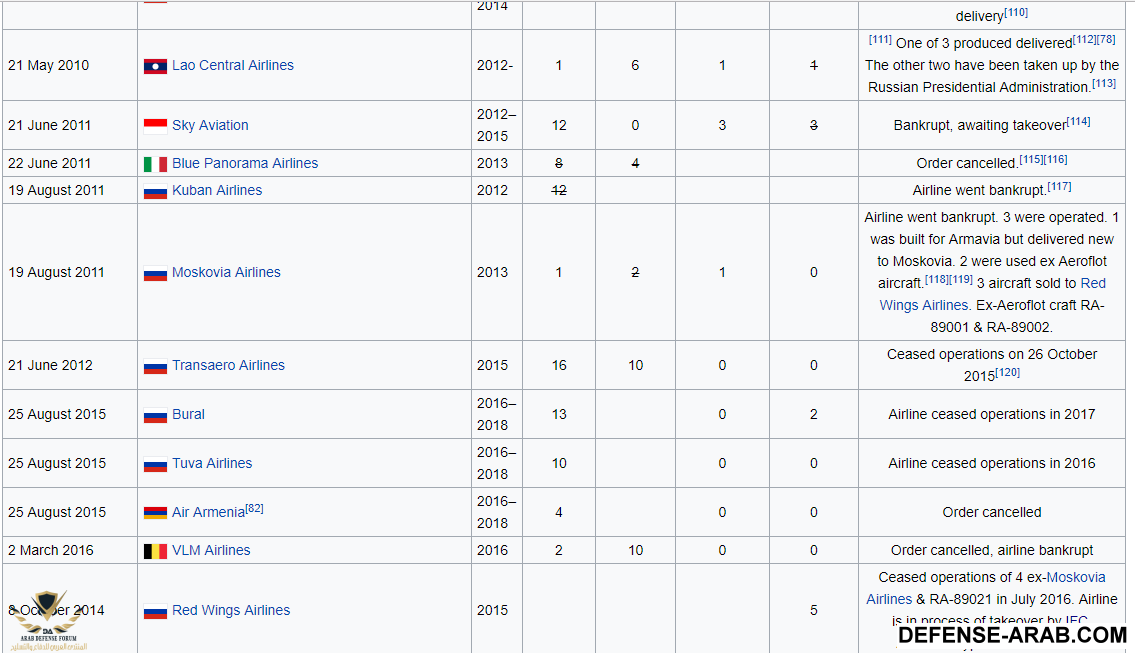Click the Arab Defense Forum logo

47,620
